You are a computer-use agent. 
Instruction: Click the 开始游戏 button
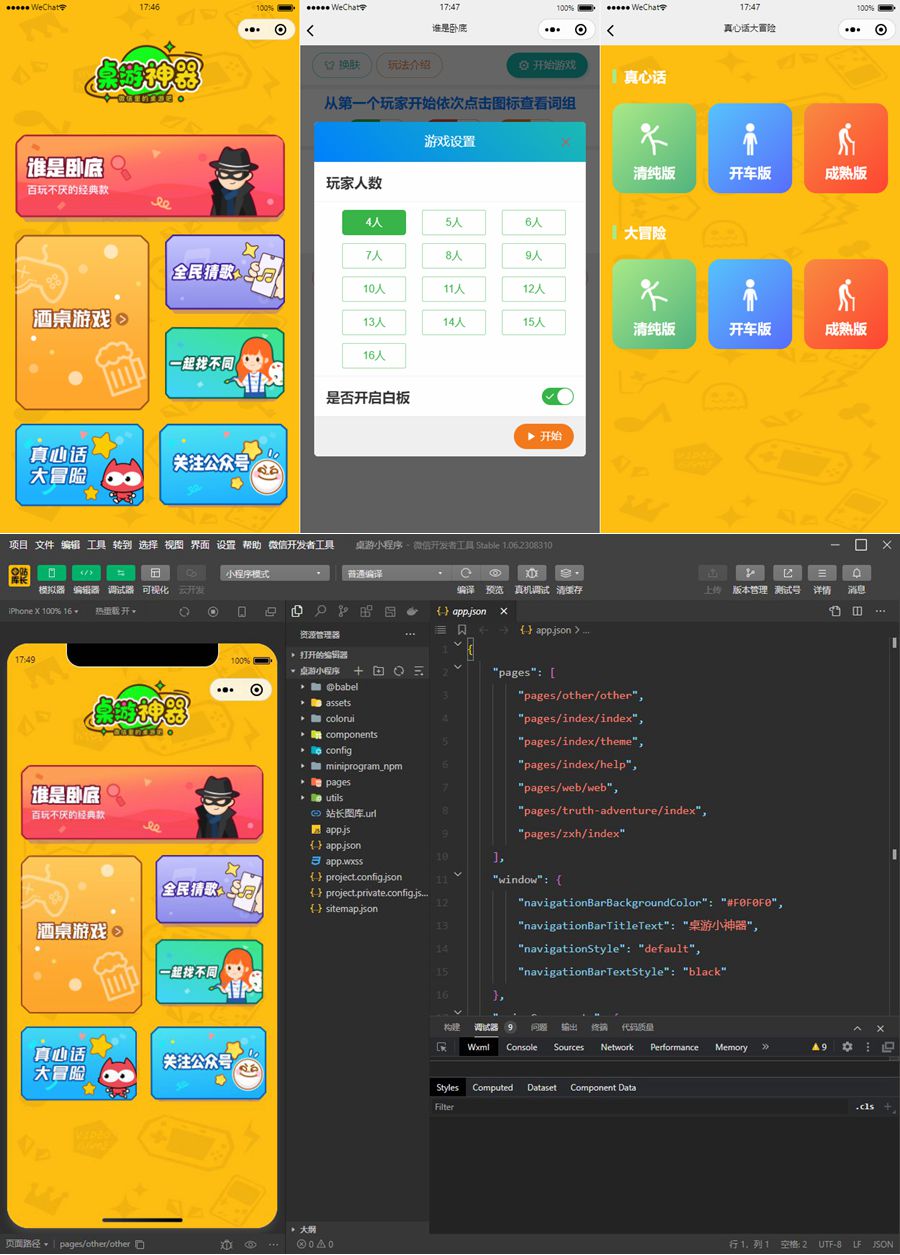coord(547,66)
